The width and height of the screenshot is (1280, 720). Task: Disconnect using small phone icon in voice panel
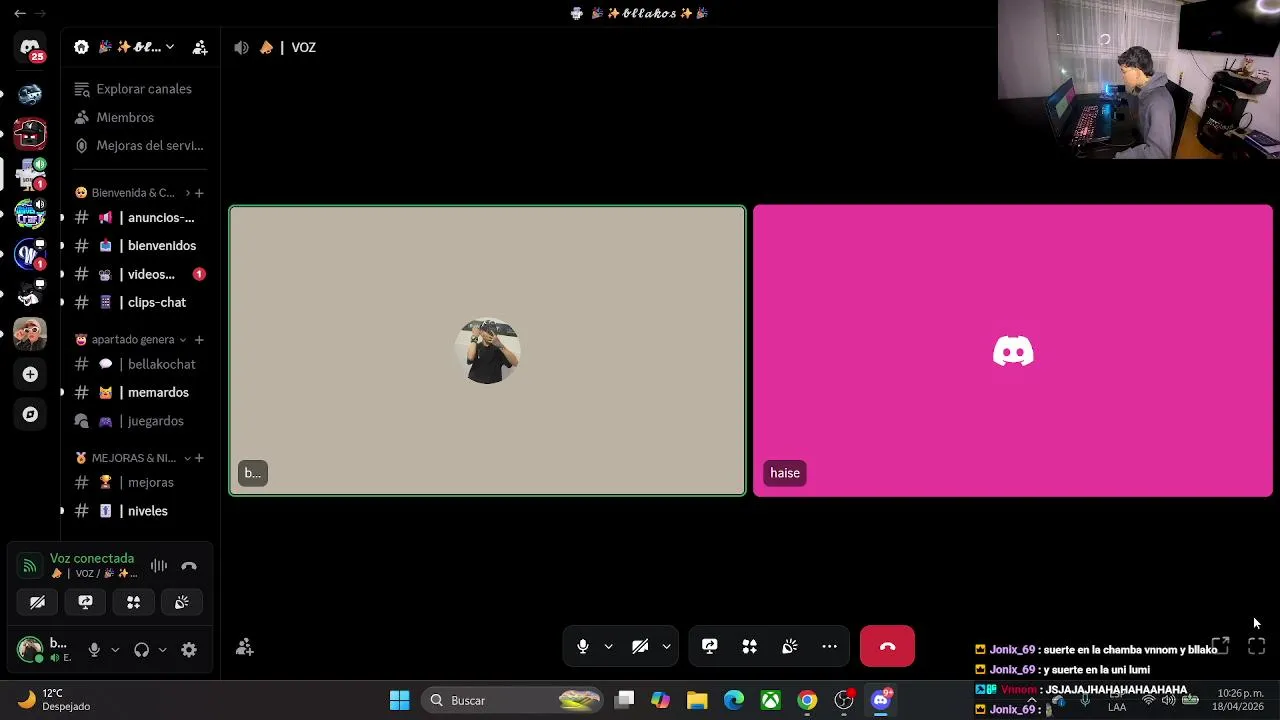click(189, 566)
